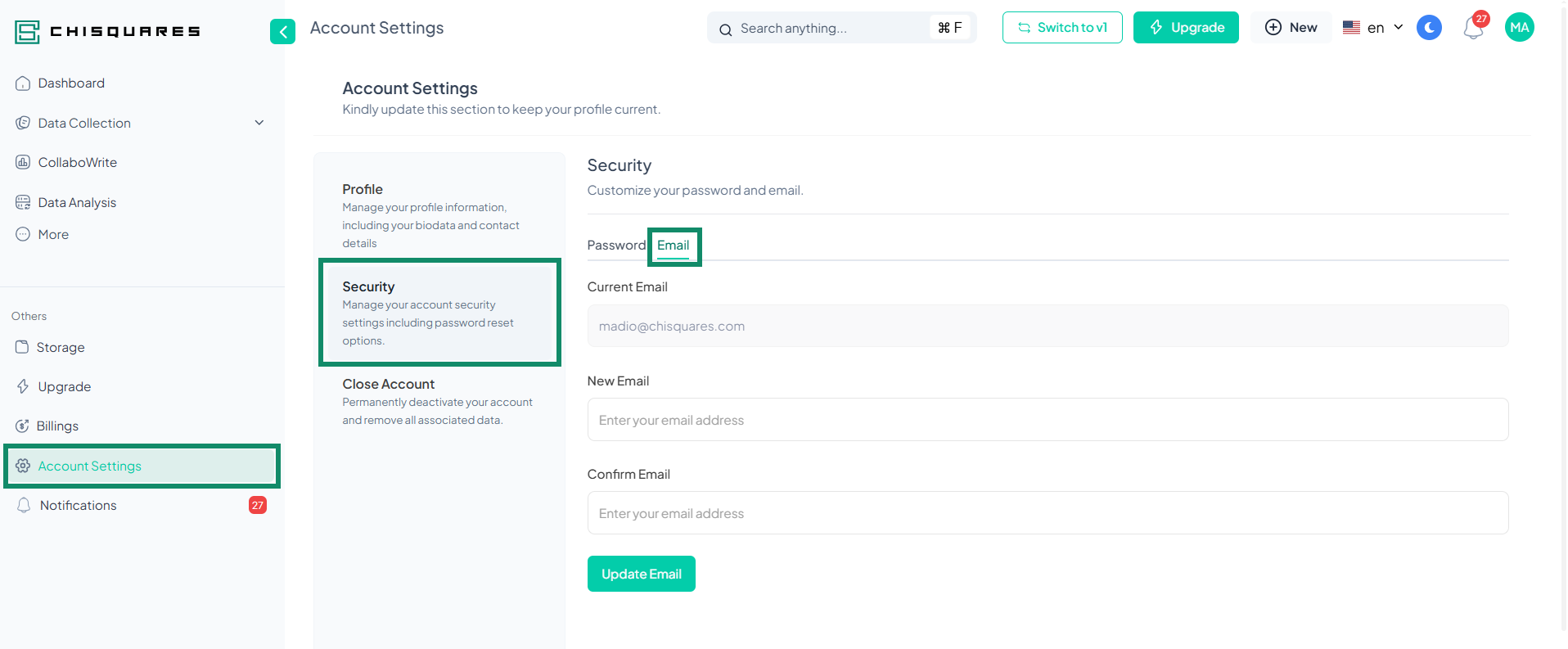Expand the Data Collection menu chevron
The width and height of the screenshot is (1568, 649).
(x=259, y=123)
